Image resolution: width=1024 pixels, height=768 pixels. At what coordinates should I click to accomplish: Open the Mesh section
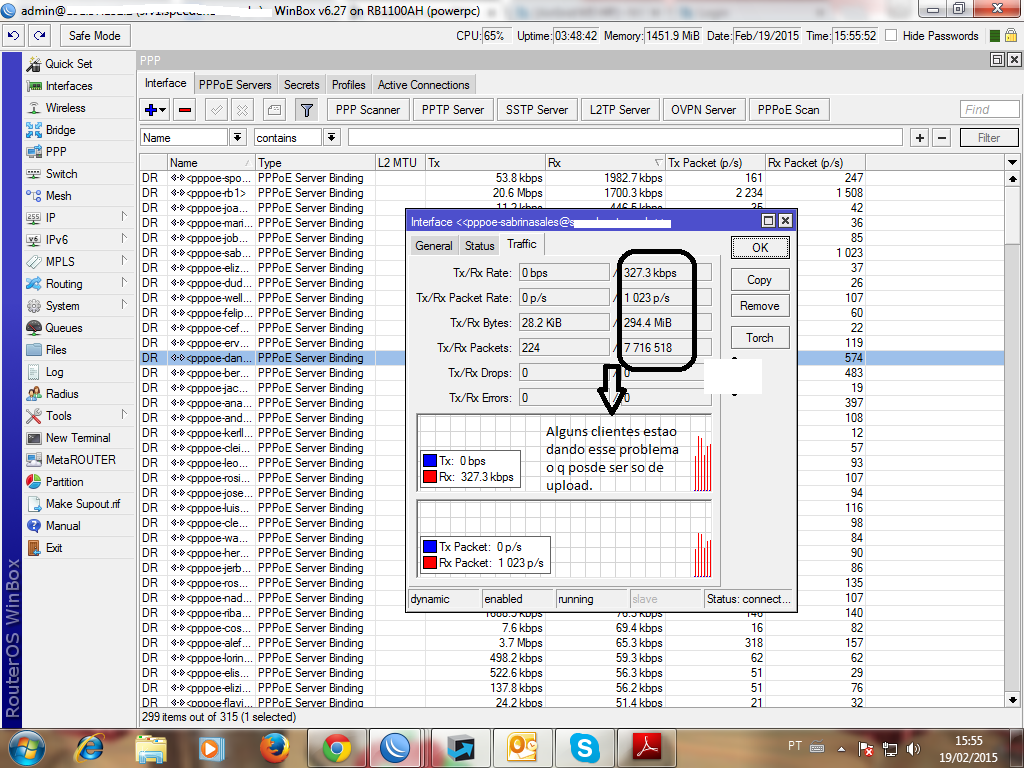(x=58, y=196)
